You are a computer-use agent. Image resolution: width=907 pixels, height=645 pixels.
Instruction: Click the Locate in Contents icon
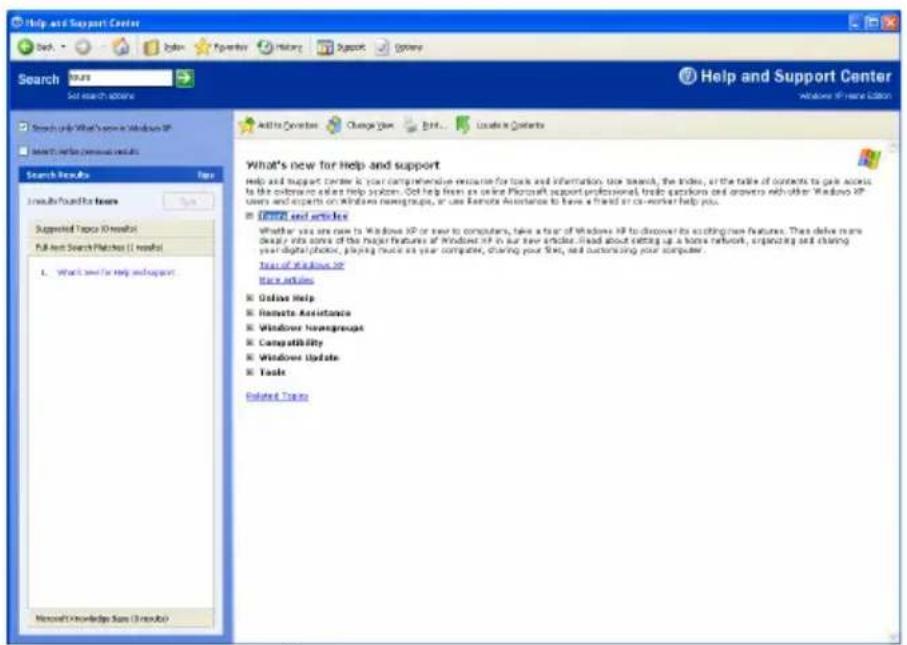pos(463,124)
